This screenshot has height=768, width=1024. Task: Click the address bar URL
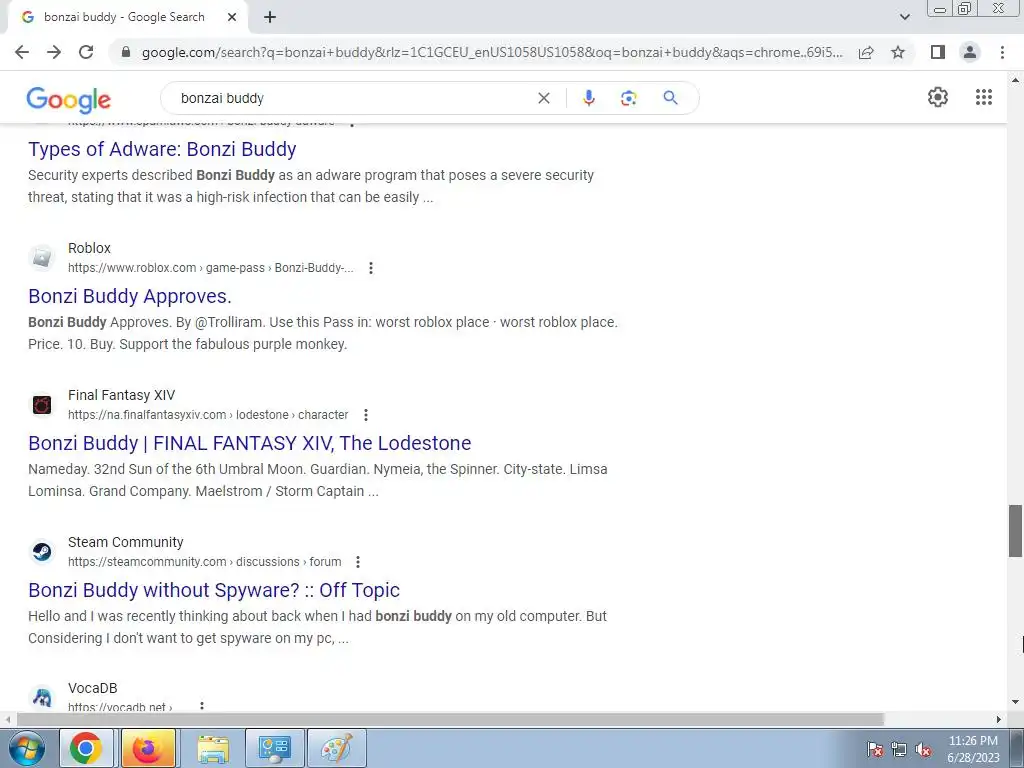tap(492, 52)
